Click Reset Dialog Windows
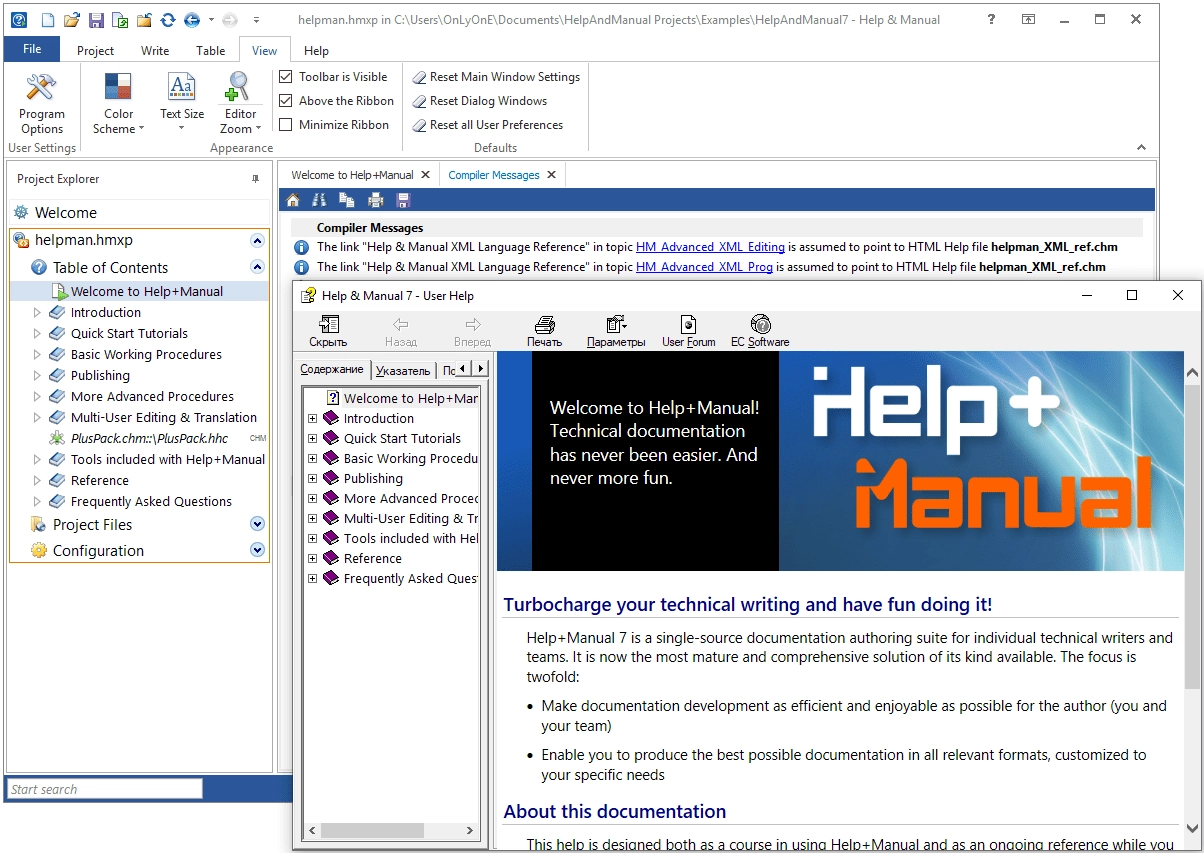The height and width of the screenshot is (853, 1204). point(480,101)
